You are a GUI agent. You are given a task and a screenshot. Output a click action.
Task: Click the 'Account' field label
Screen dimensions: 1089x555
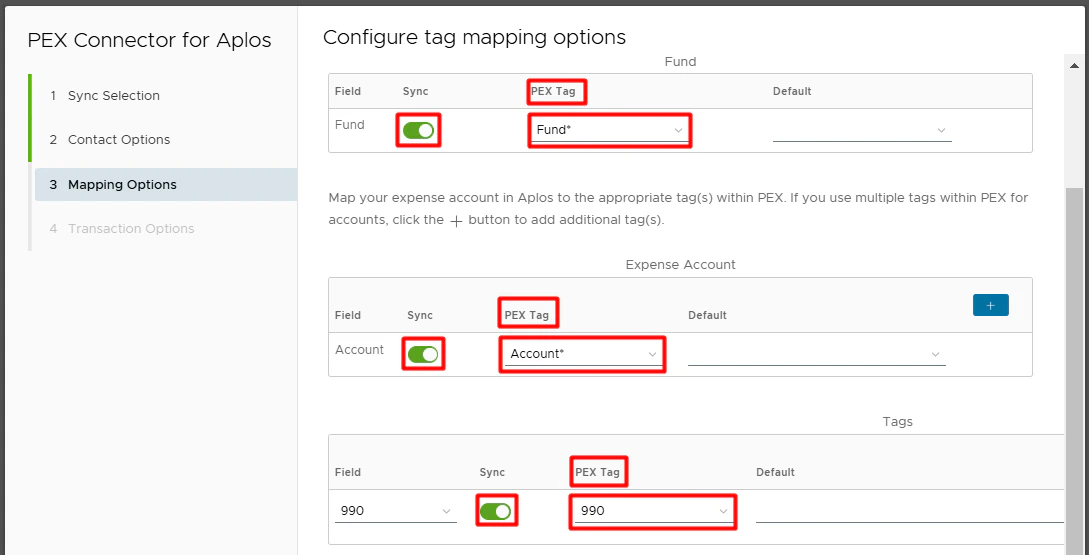coord(359,350)
